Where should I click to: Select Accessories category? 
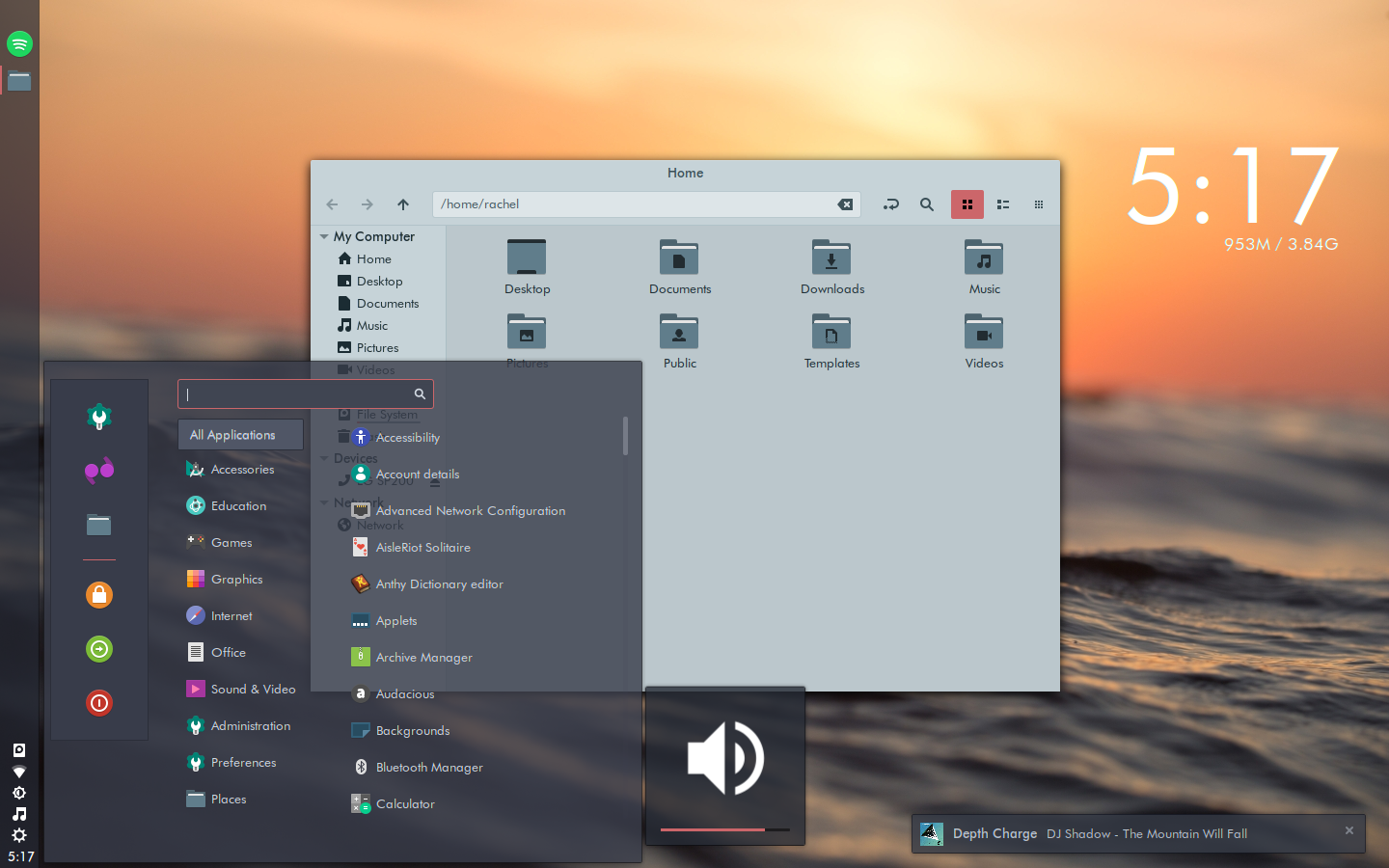pyautogui.click(x=240, y=470)
